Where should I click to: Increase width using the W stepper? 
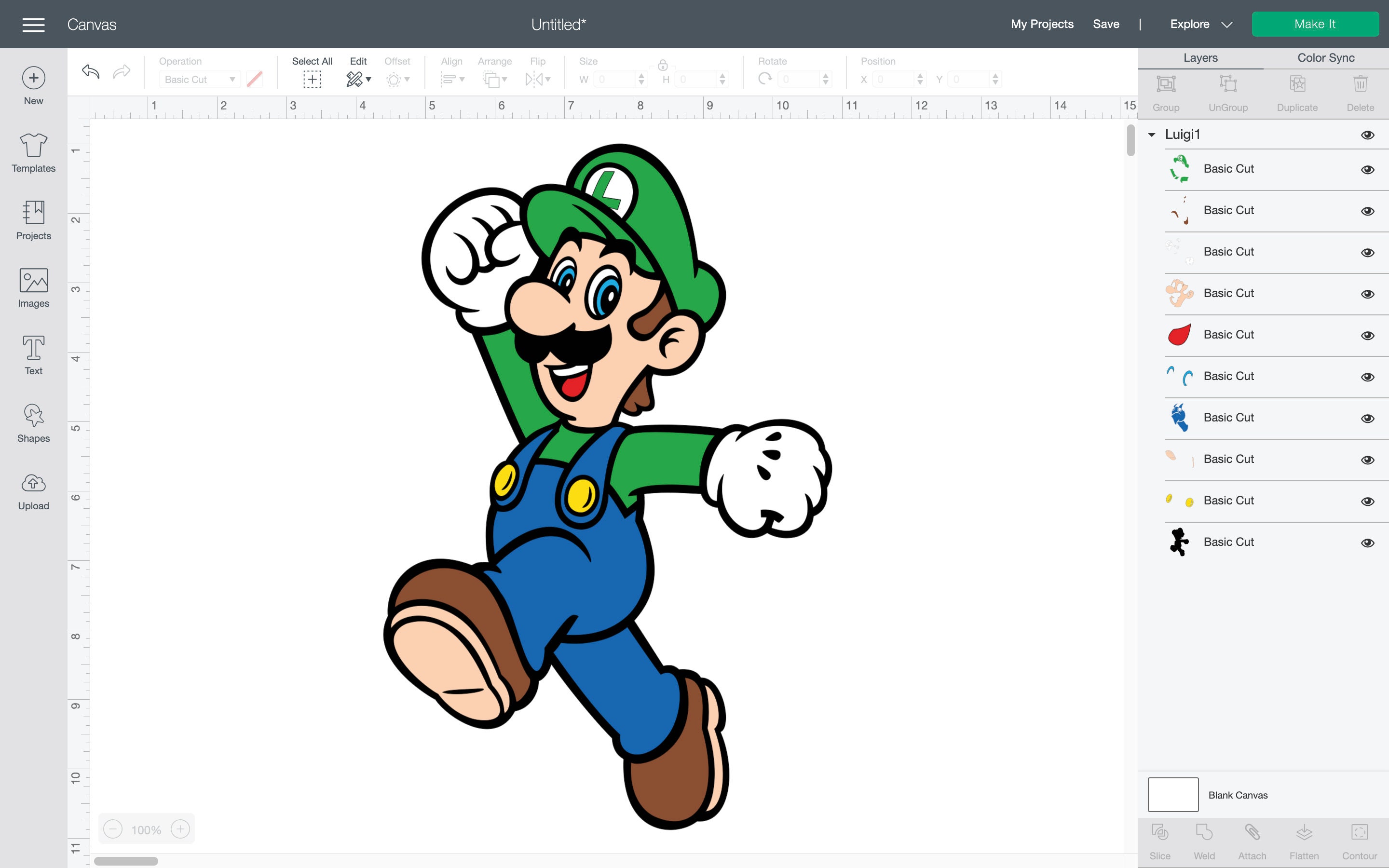tap(641, 75)
